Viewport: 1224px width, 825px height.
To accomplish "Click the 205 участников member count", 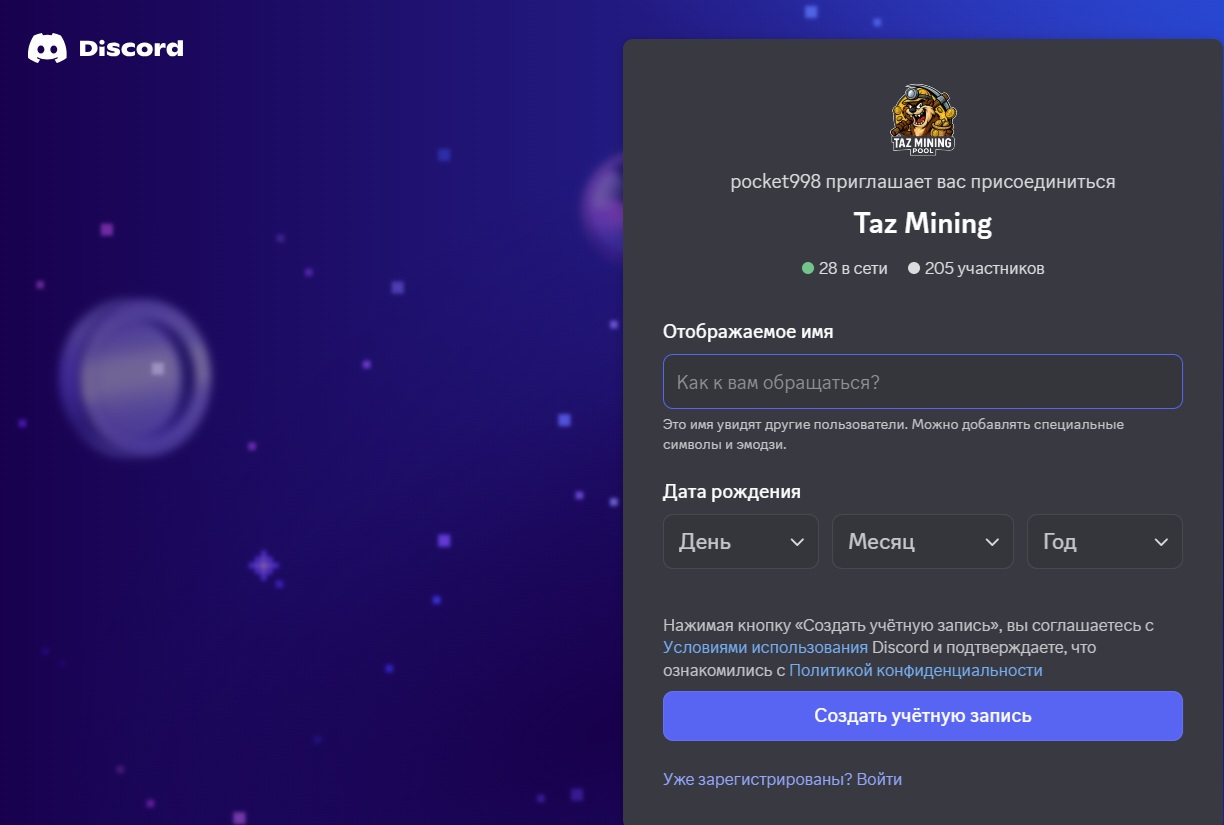I will [984, 269].
